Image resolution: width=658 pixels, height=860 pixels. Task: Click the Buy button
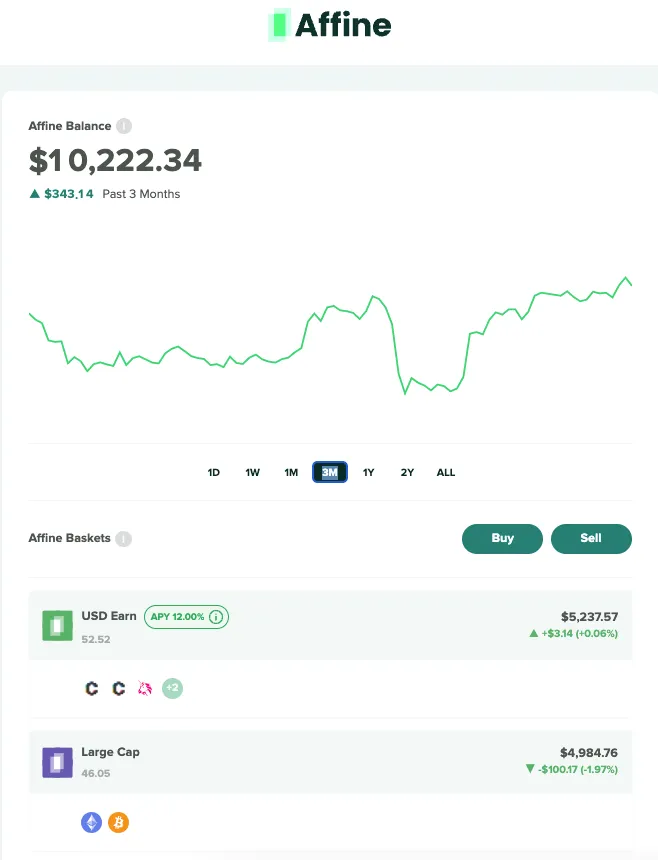[502, 539]
